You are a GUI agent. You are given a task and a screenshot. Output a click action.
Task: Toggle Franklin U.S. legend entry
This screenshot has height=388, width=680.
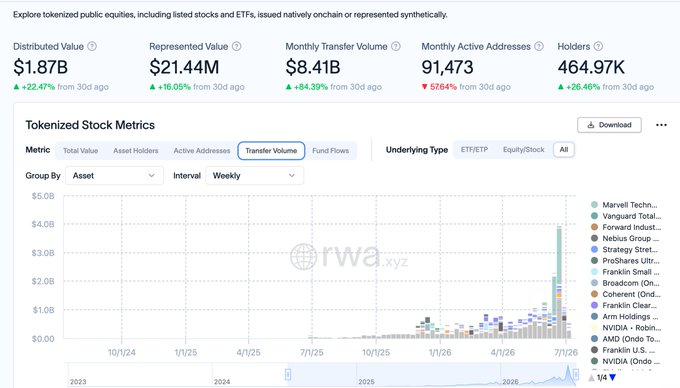[623, 350]
